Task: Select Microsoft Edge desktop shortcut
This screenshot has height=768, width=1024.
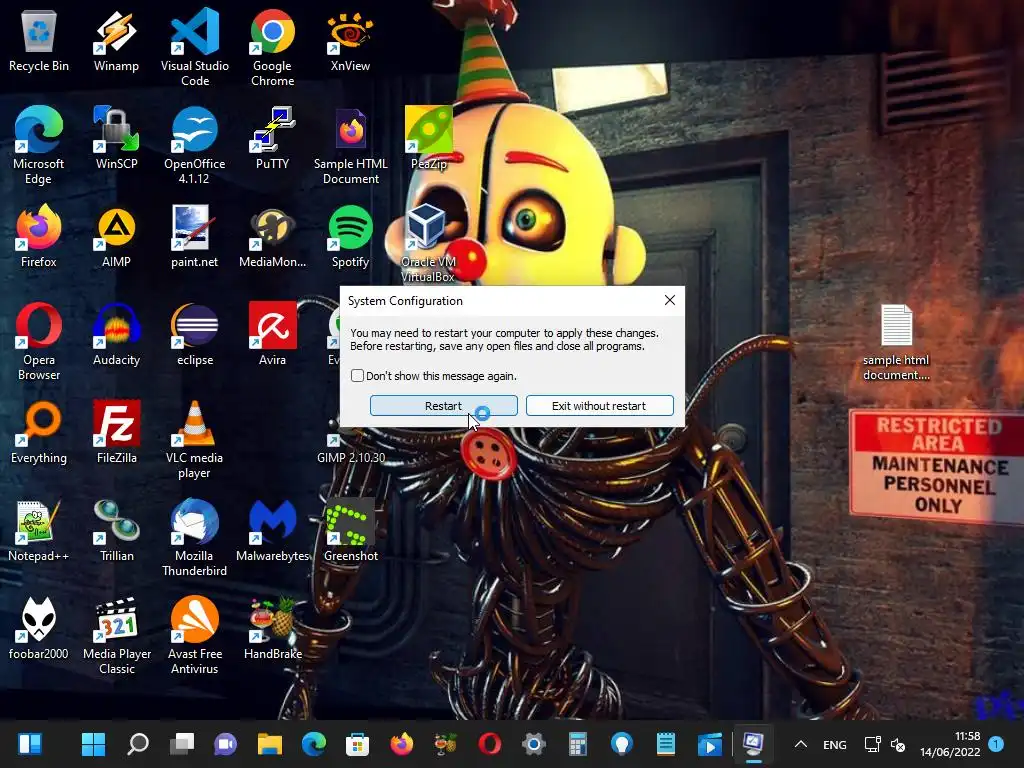Action: click(x=39, y=145)
